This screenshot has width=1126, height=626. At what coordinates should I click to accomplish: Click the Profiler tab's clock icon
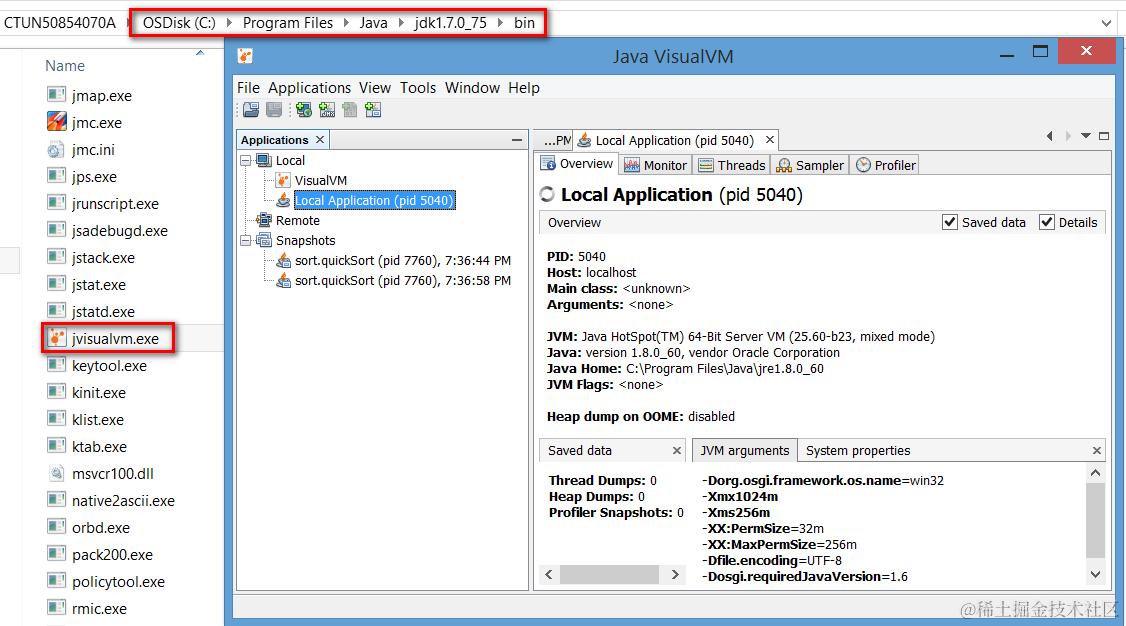point(863,165)
